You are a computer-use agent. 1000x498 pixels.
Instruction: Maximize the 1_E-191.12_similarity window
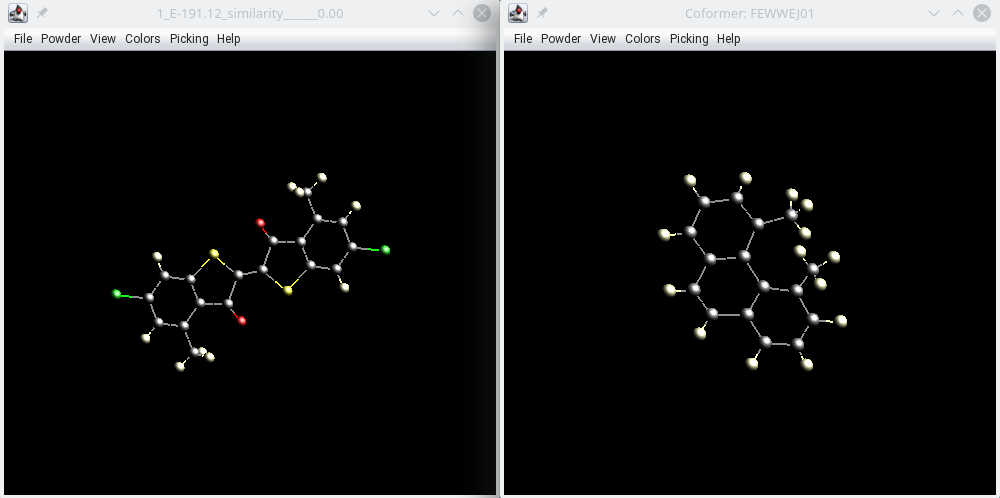click(458, 13)
